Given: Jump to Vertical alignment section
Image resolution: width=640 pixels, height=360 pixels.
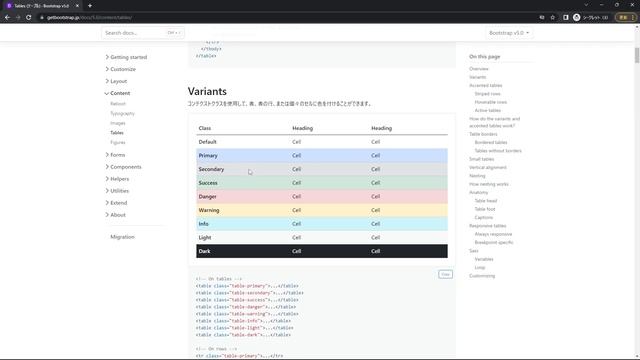Looking at the screenshot, I should click(x=488, y=167).
